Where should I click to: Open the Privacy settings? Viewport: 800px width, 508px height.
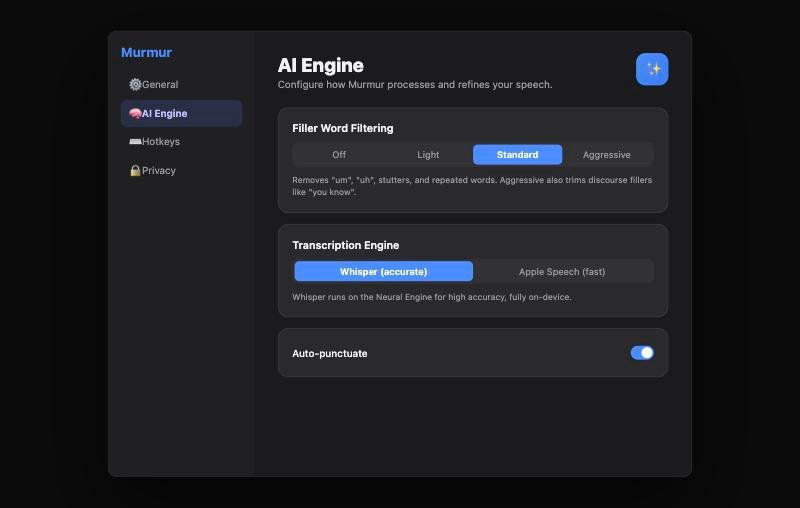(x=181, y=170)
